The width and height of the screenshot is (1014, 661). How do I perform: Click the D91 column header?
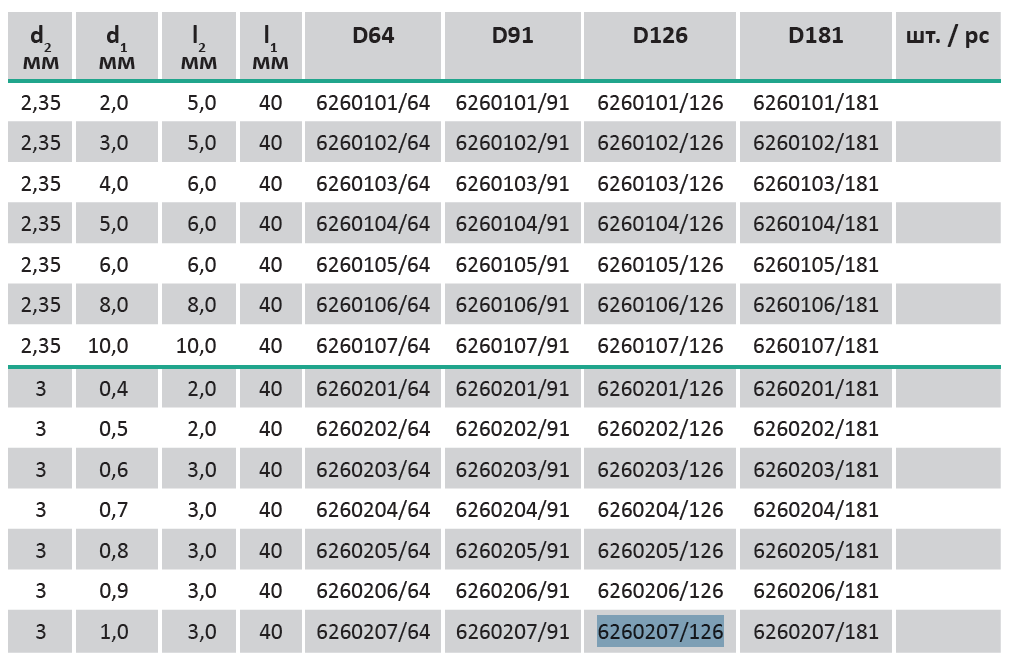(512, 36)
